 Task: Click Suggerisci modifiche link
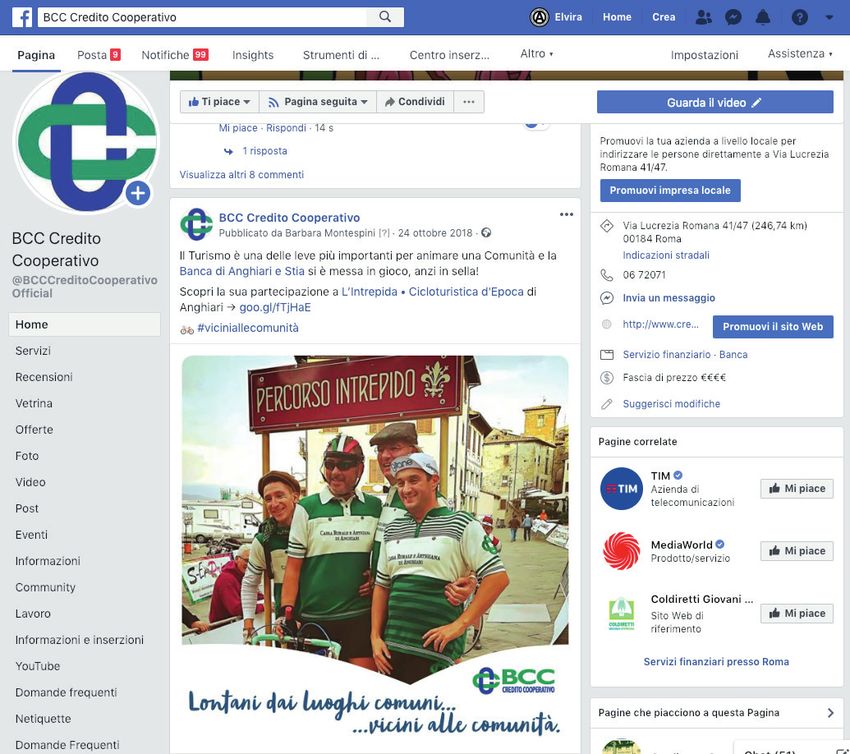click(671, 404)
